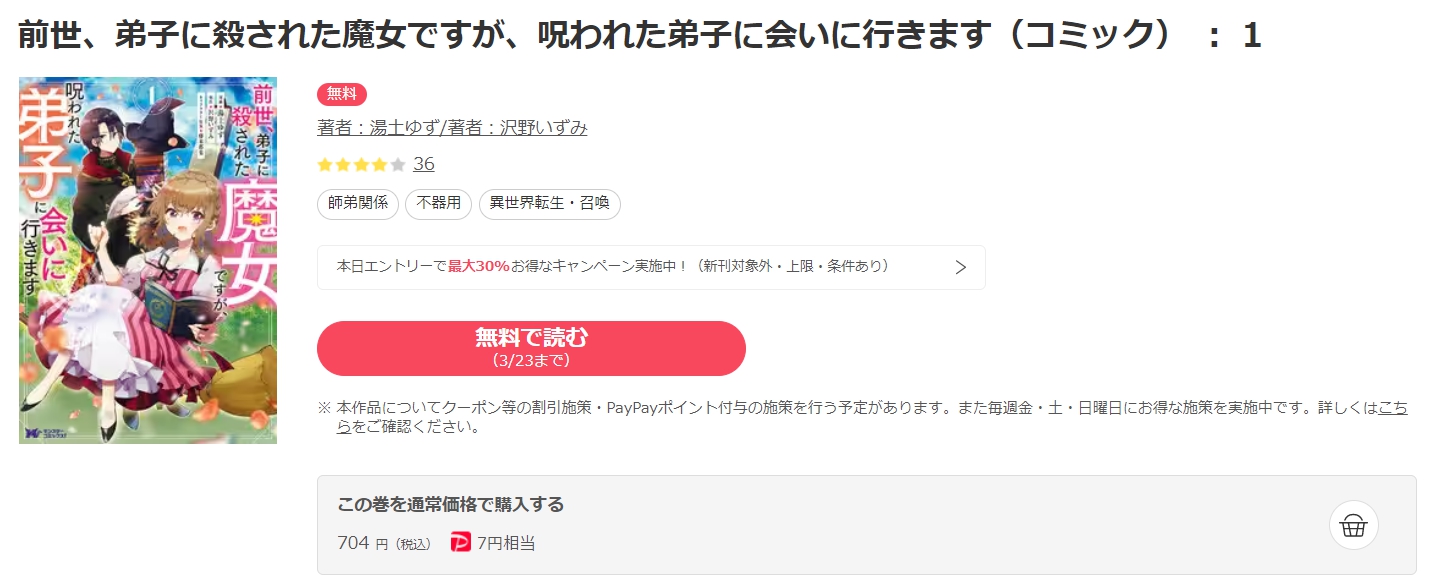This screenshot has width=1436, height=586.
Task: Click the 7円相当 PayPay points label
Action: pyautogui.click(x=506, y=543)
